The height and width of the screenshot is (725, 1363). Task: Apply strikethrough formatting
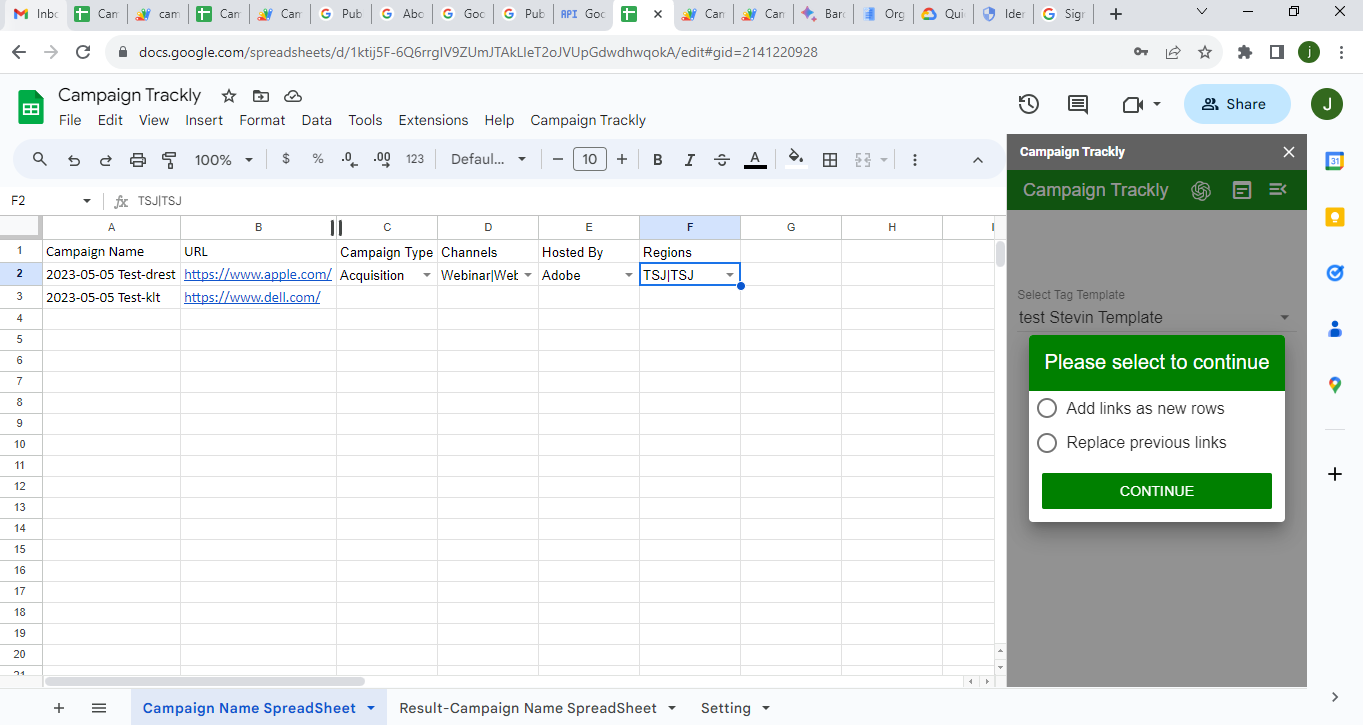[722, 159]
